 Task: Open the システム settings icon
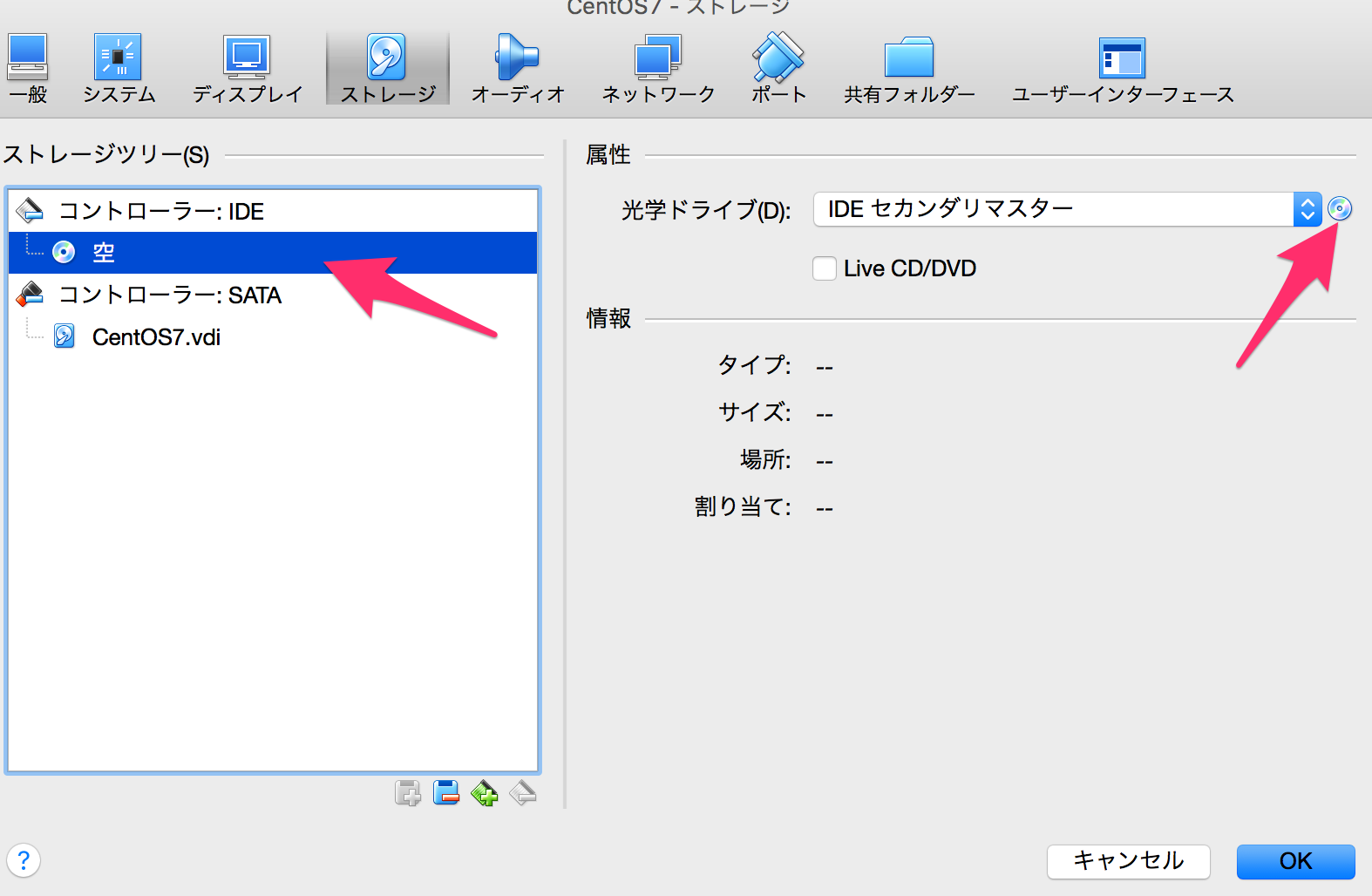click(118, 58)
